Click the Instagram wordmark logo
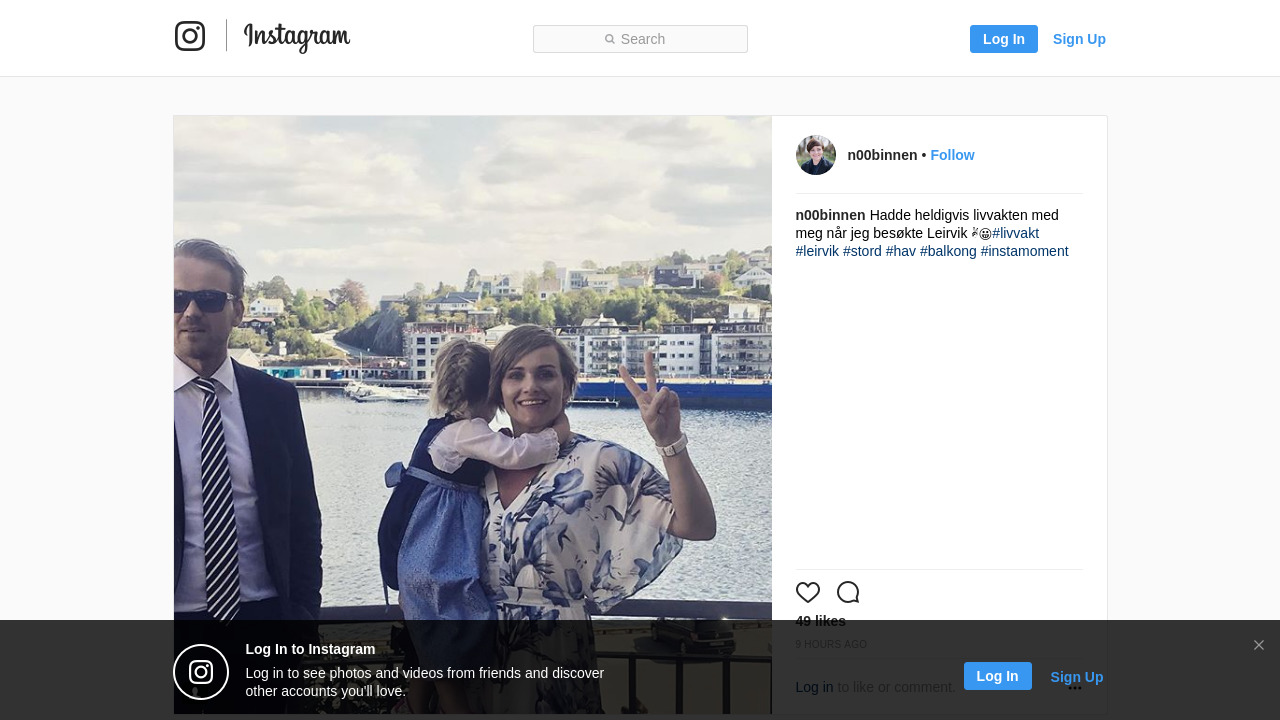 tap(297, 37)
